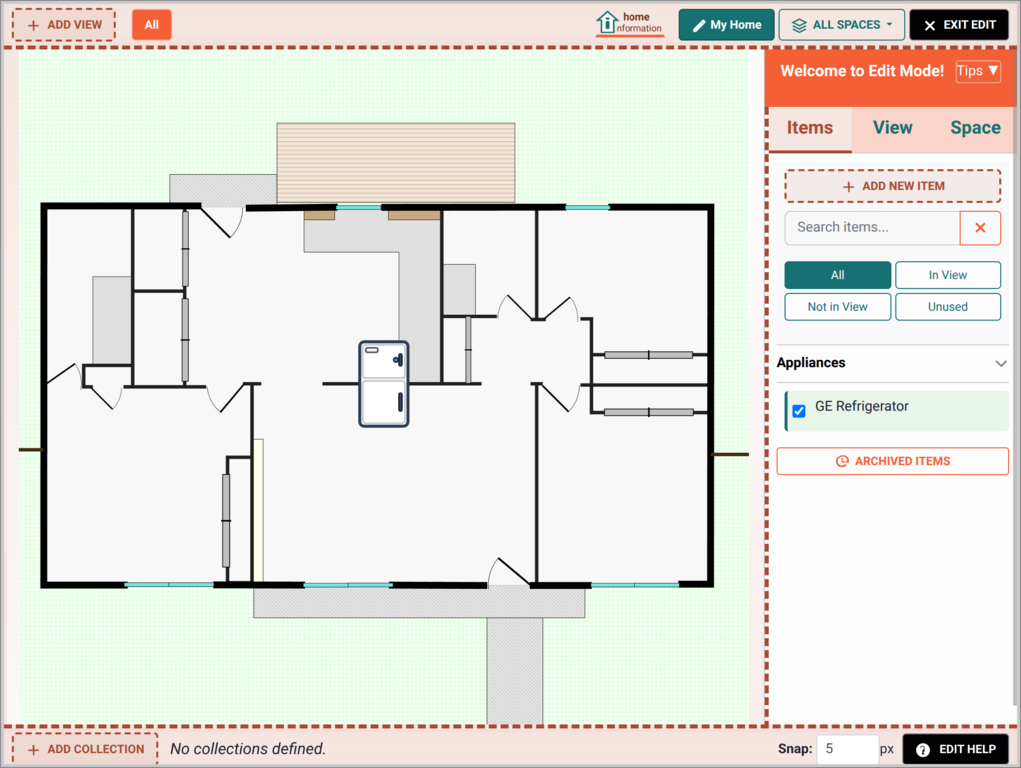Click ADD COLLECTION button
Image resolution: width=1021 pixels, height=768 pixels.
pos(85,749)
